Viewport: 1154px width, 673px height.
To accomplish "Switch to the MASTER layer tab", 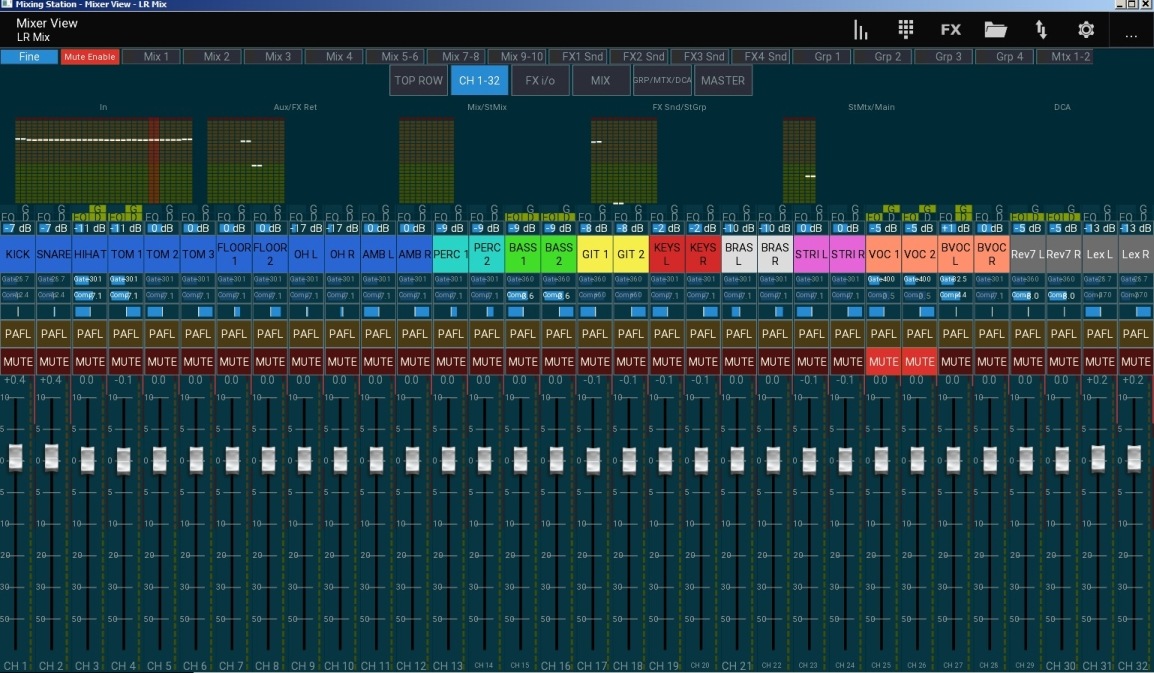I will click(x=722, y=81).
